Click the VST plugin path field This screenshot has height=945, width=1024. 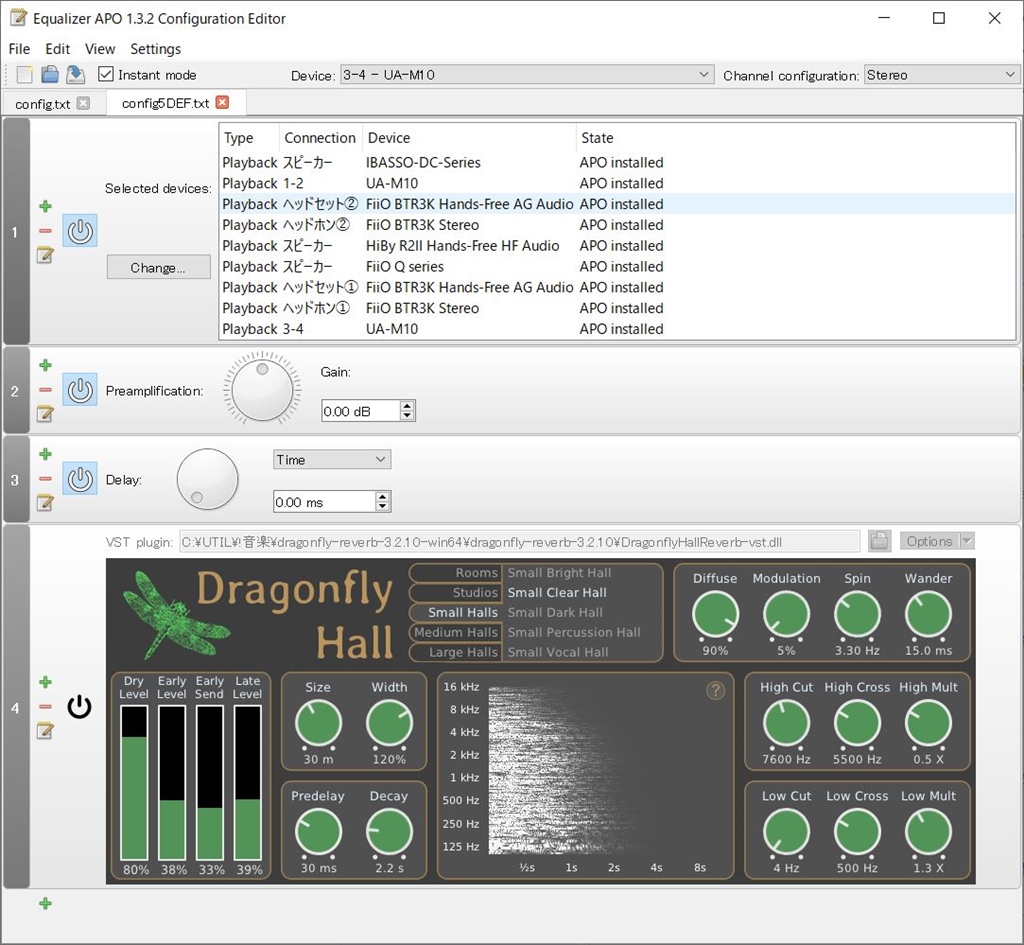pyautogui.click(x=520, y=541)
